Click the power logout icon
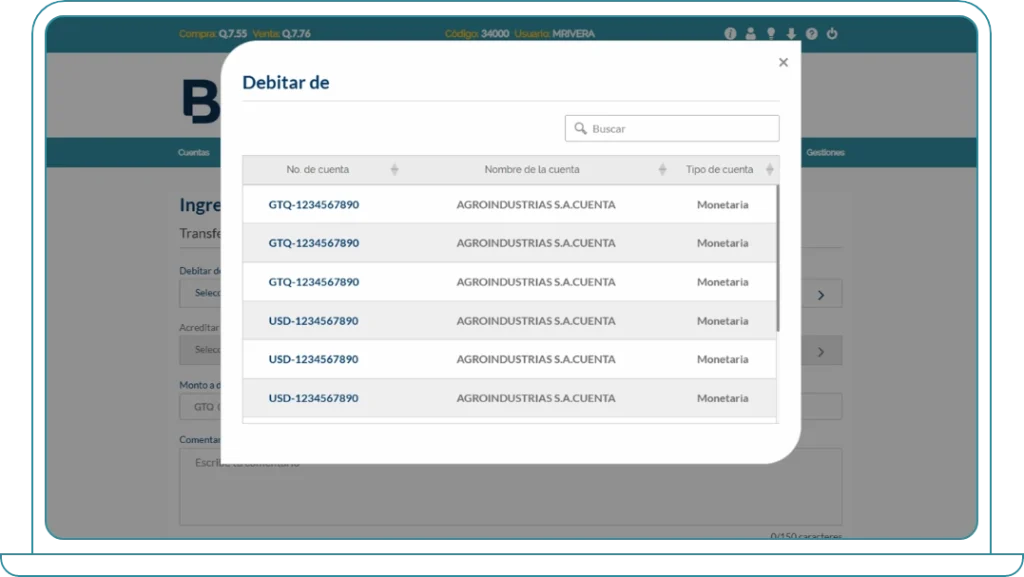This screenshot has height=577, width=1024. click(x=832, y=34)
